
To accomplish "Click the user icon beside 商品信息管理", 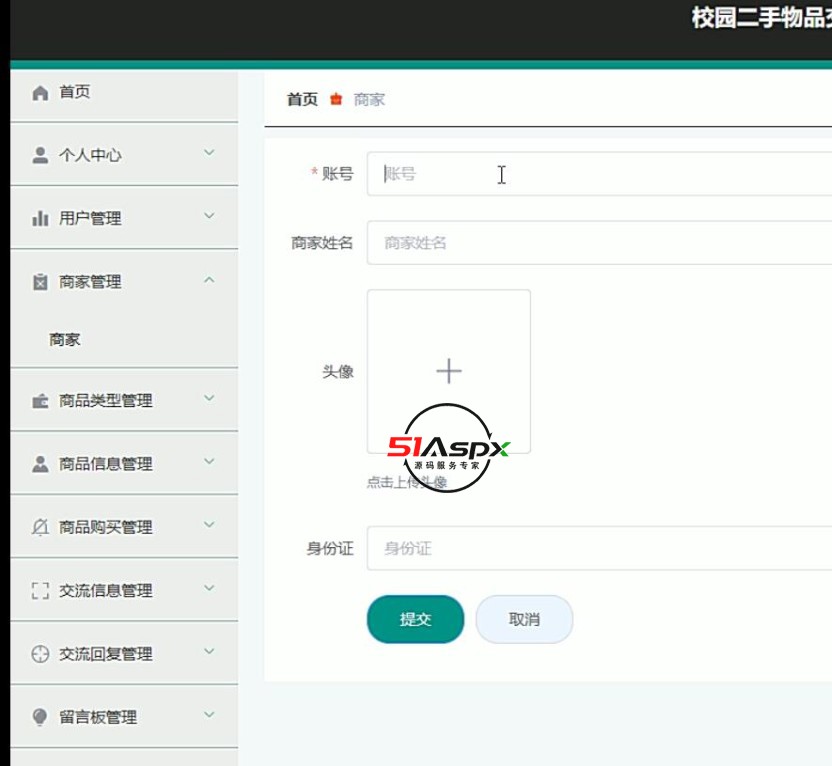I will coord(40,464).
